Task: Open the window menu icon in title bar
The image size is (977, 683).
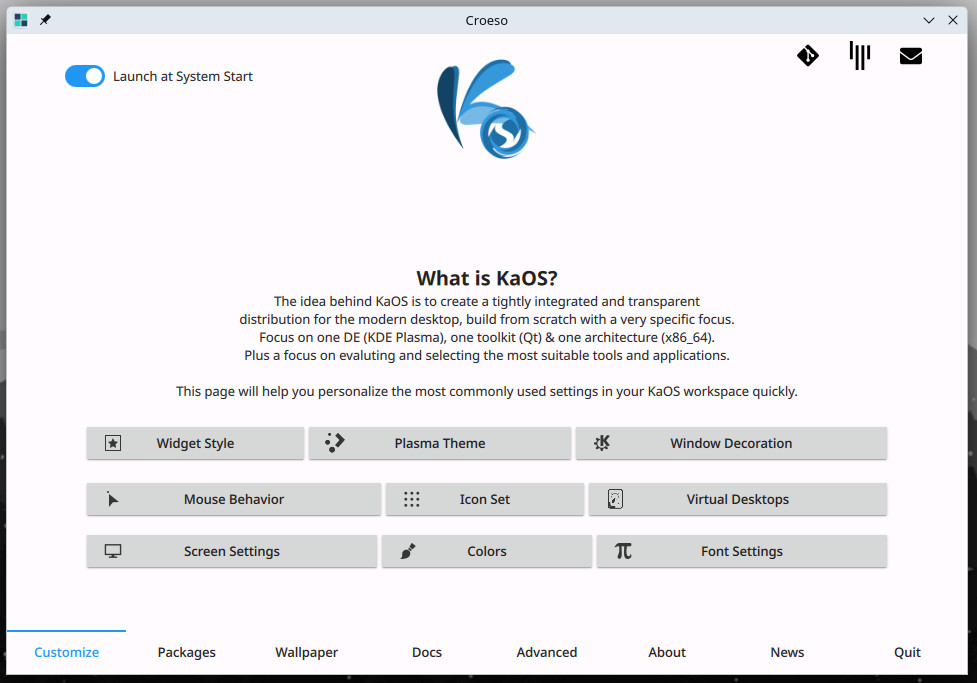Action: point(21,20)
